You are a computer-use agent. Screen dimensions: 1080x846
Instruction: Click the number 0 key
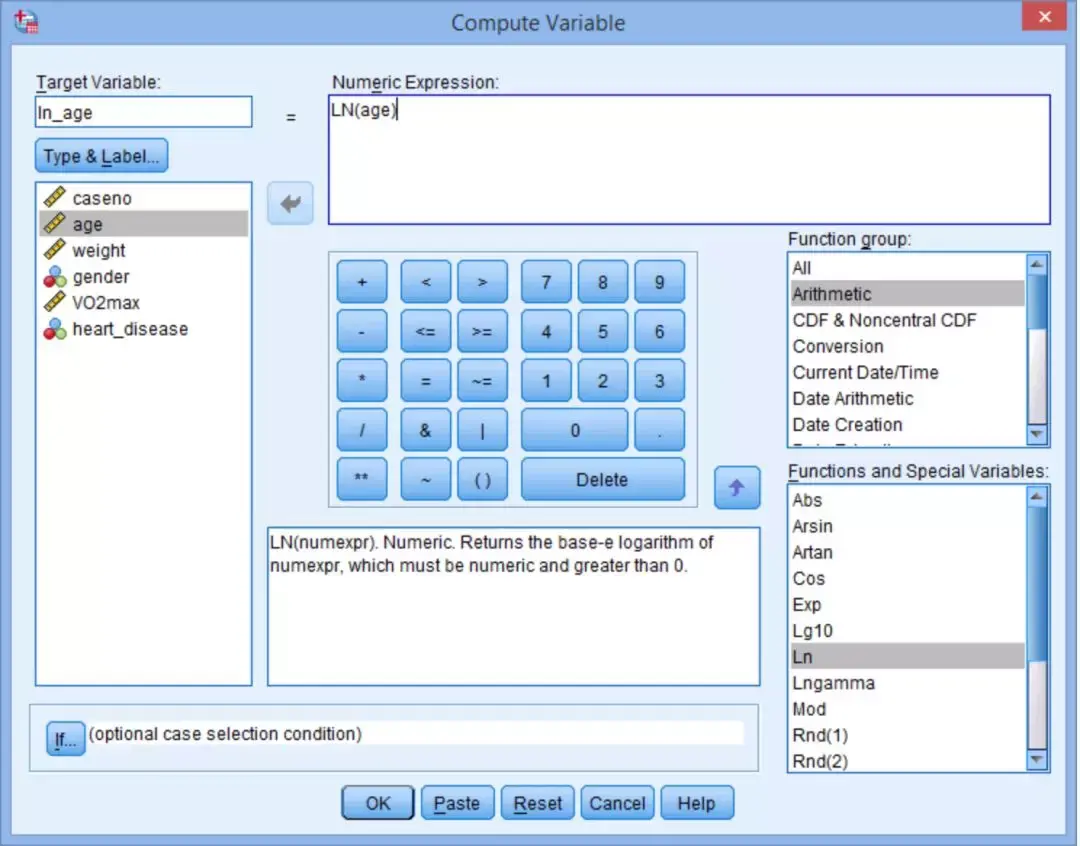coord(574,430)
